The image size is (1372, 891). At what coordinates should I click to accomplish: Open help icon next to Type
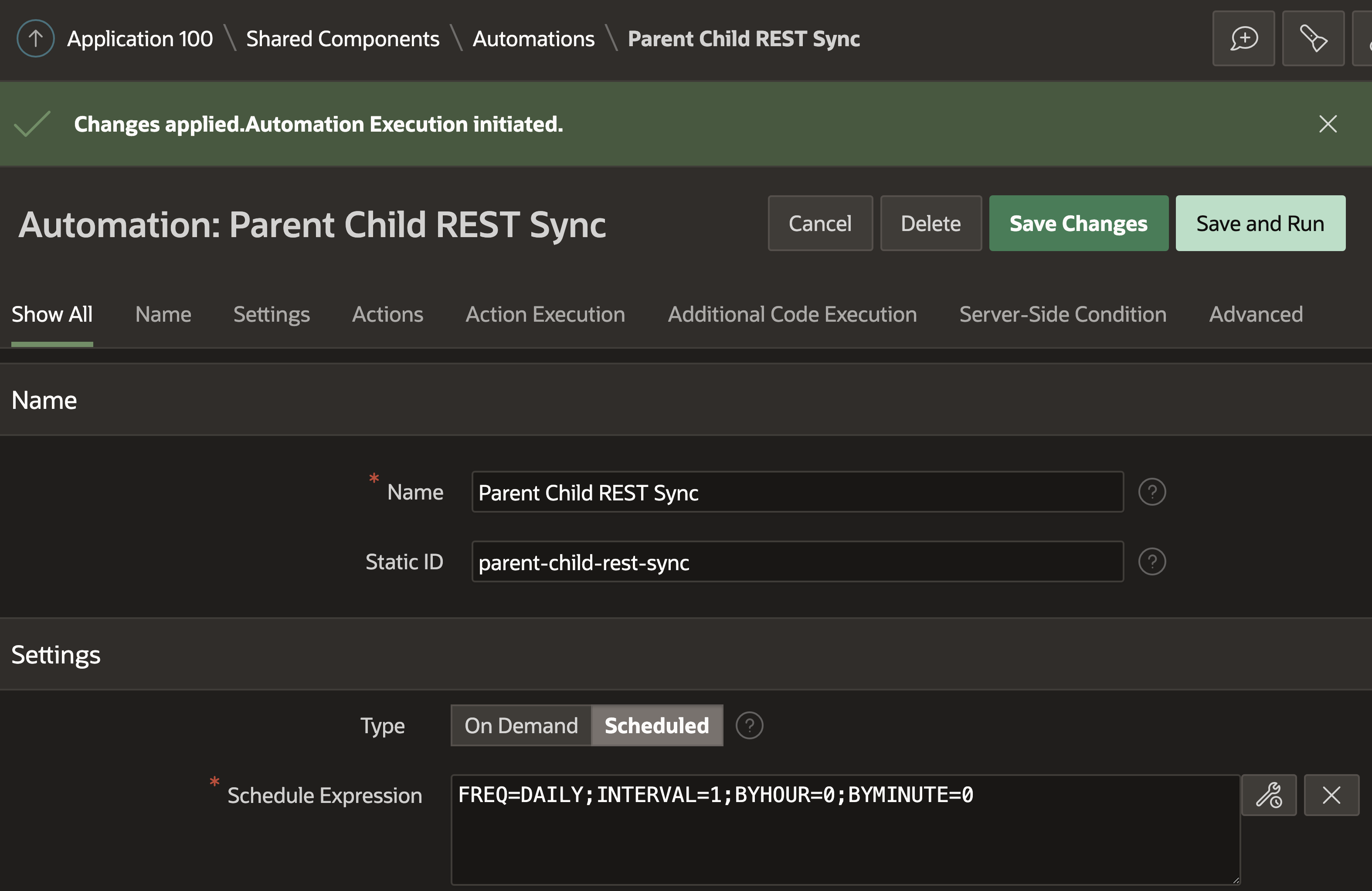749,725
